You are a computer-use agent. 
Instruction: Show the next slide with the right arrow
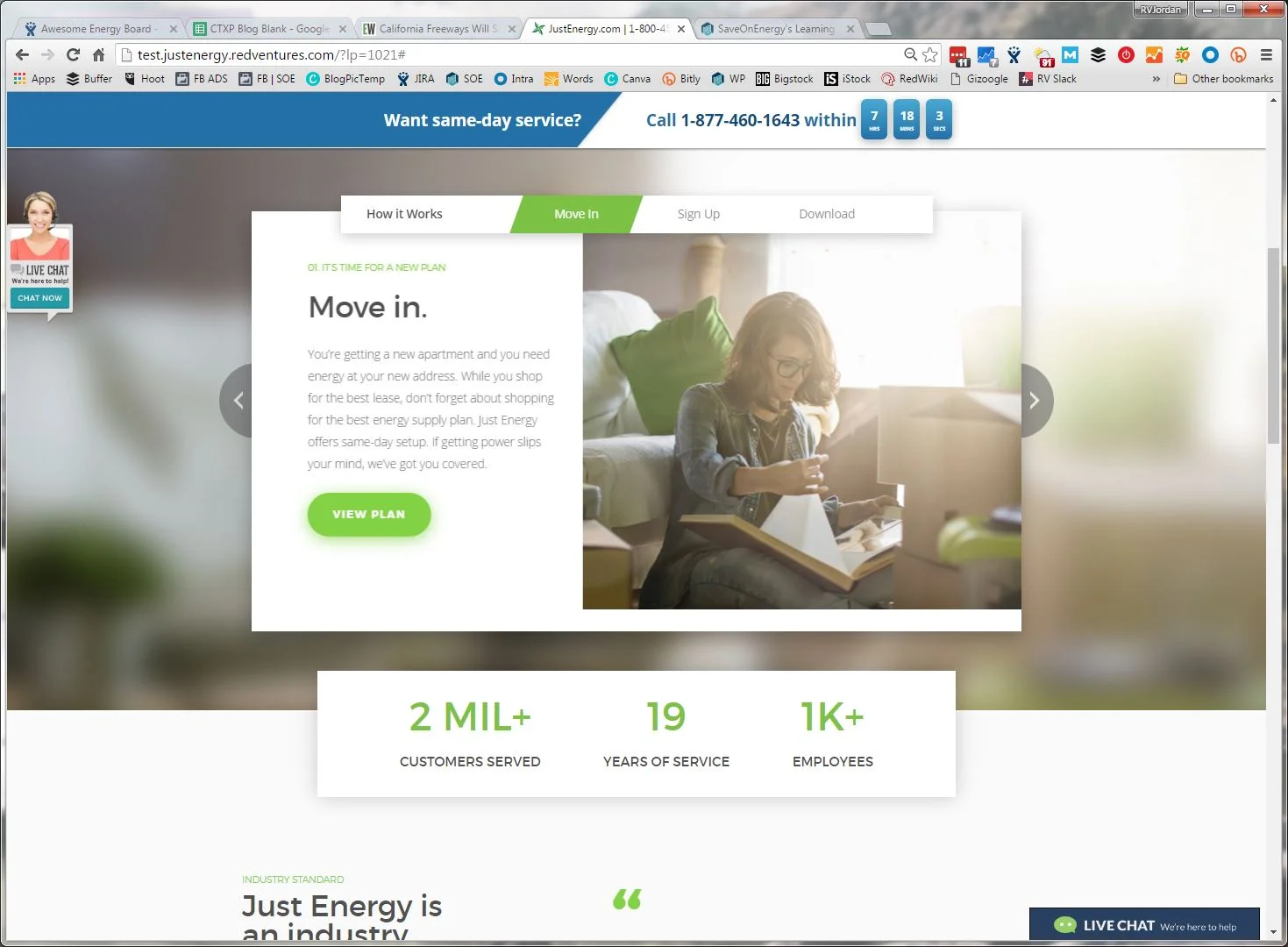point(1035,401)
